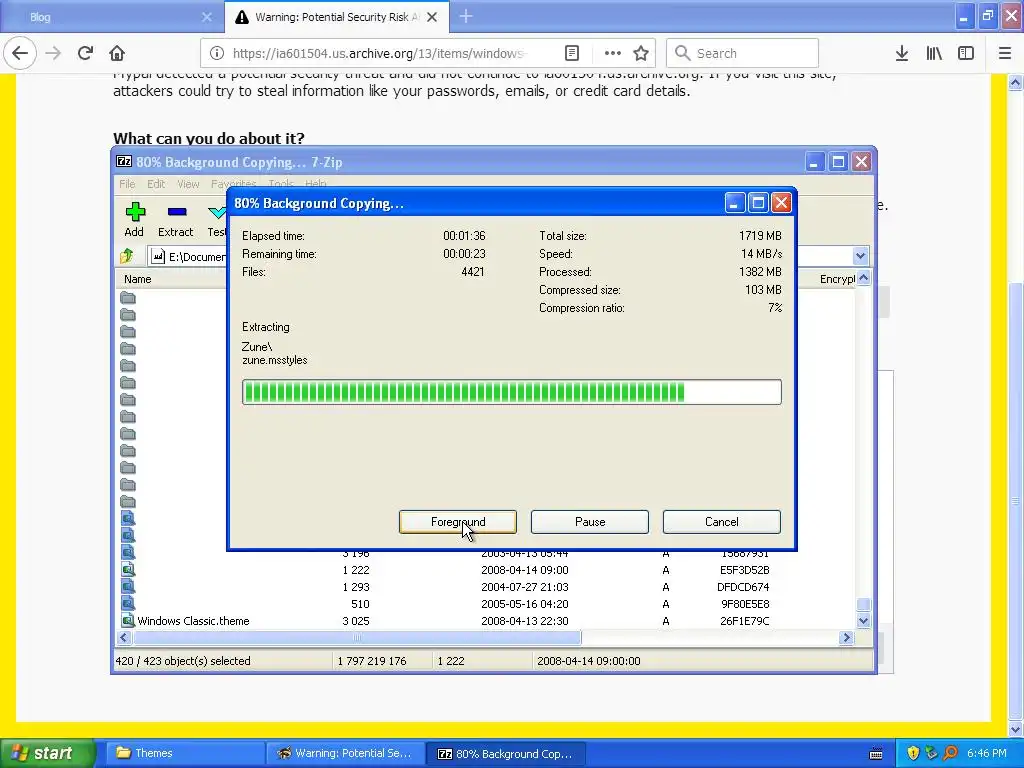Open the Downloads arrow icon in Firefox
The width and height of the screenshot is (1024, 768).
(902, 54)
